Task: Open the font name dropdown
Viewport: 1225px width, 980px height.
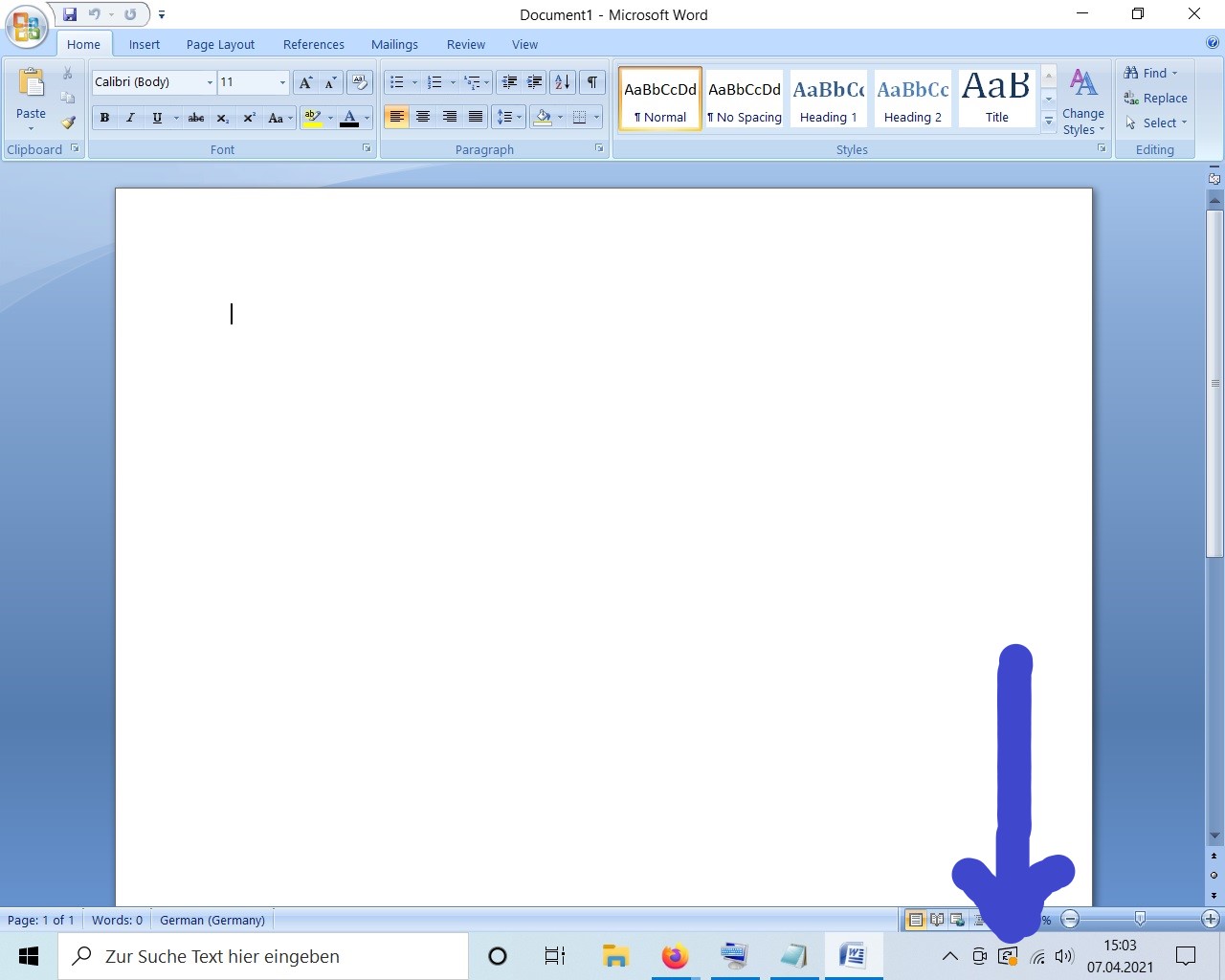Action: click(x=210, y=82)
